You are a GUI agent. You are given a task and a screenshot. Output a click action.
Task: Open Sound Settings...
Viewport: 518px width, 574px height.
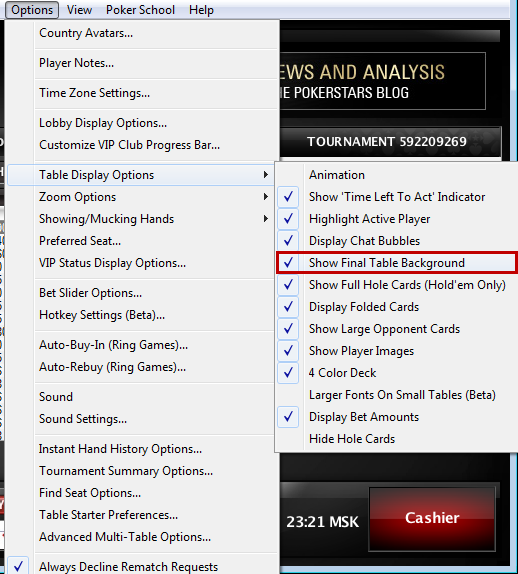coord(141,419)
